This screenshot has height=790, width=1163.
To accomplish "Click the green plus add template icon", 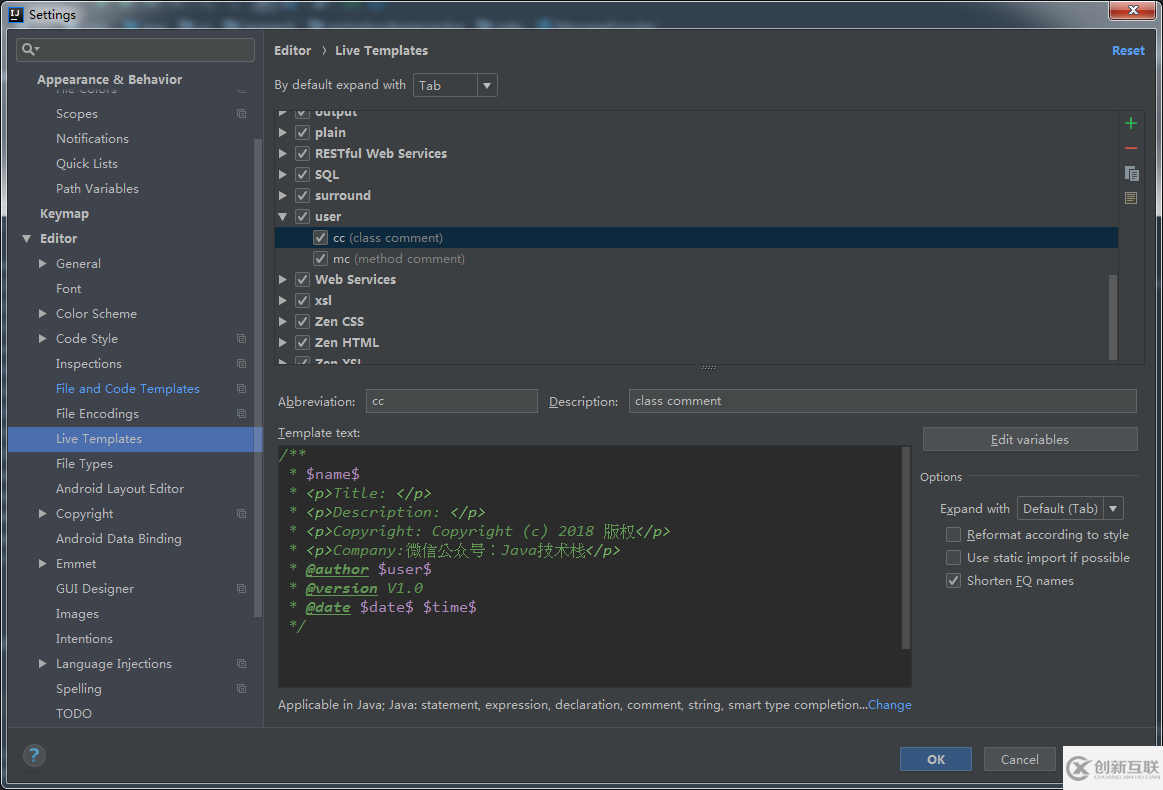I will (x=1131, y=123).
